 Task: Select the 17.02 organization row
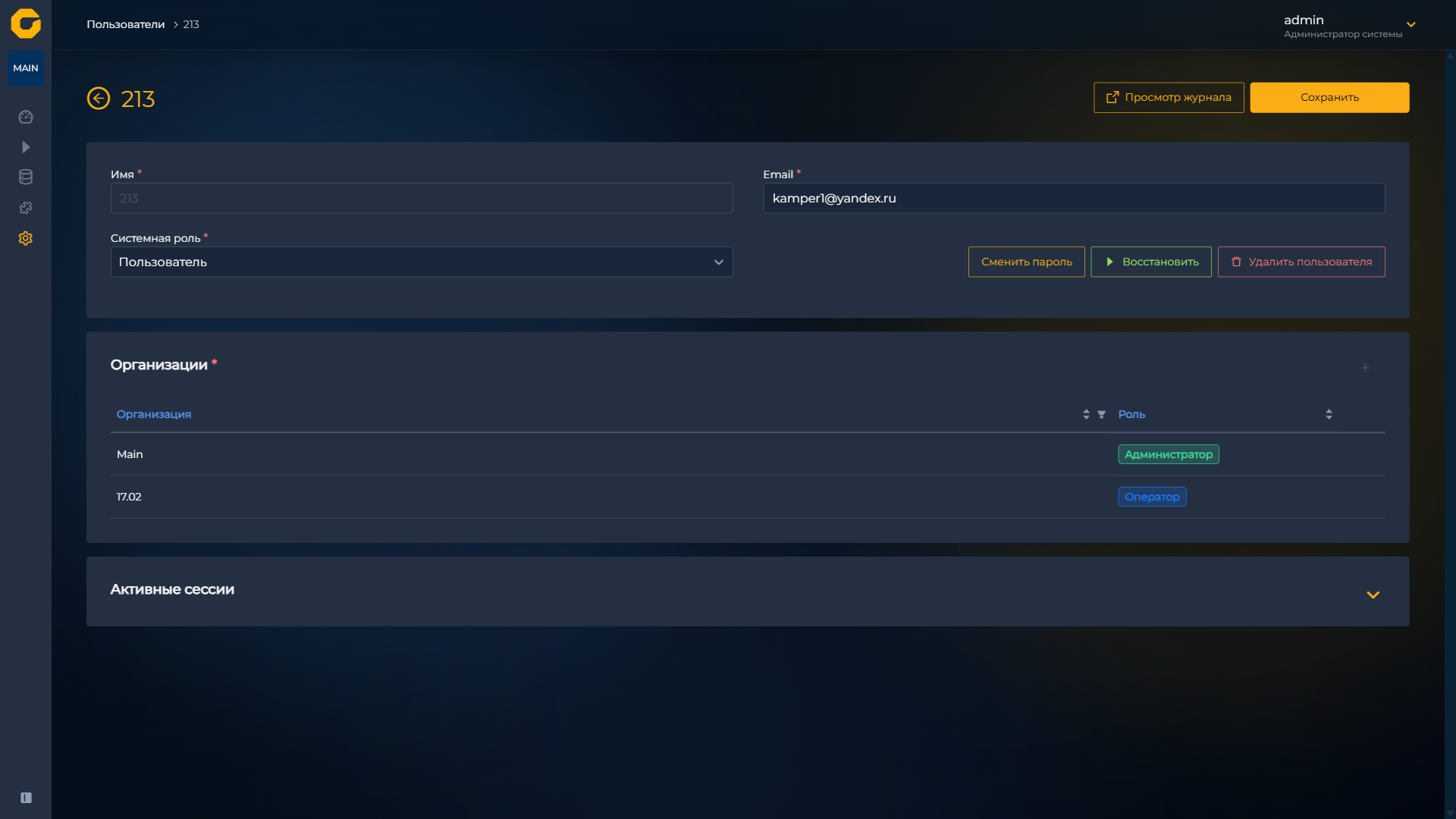coord(748,497)
